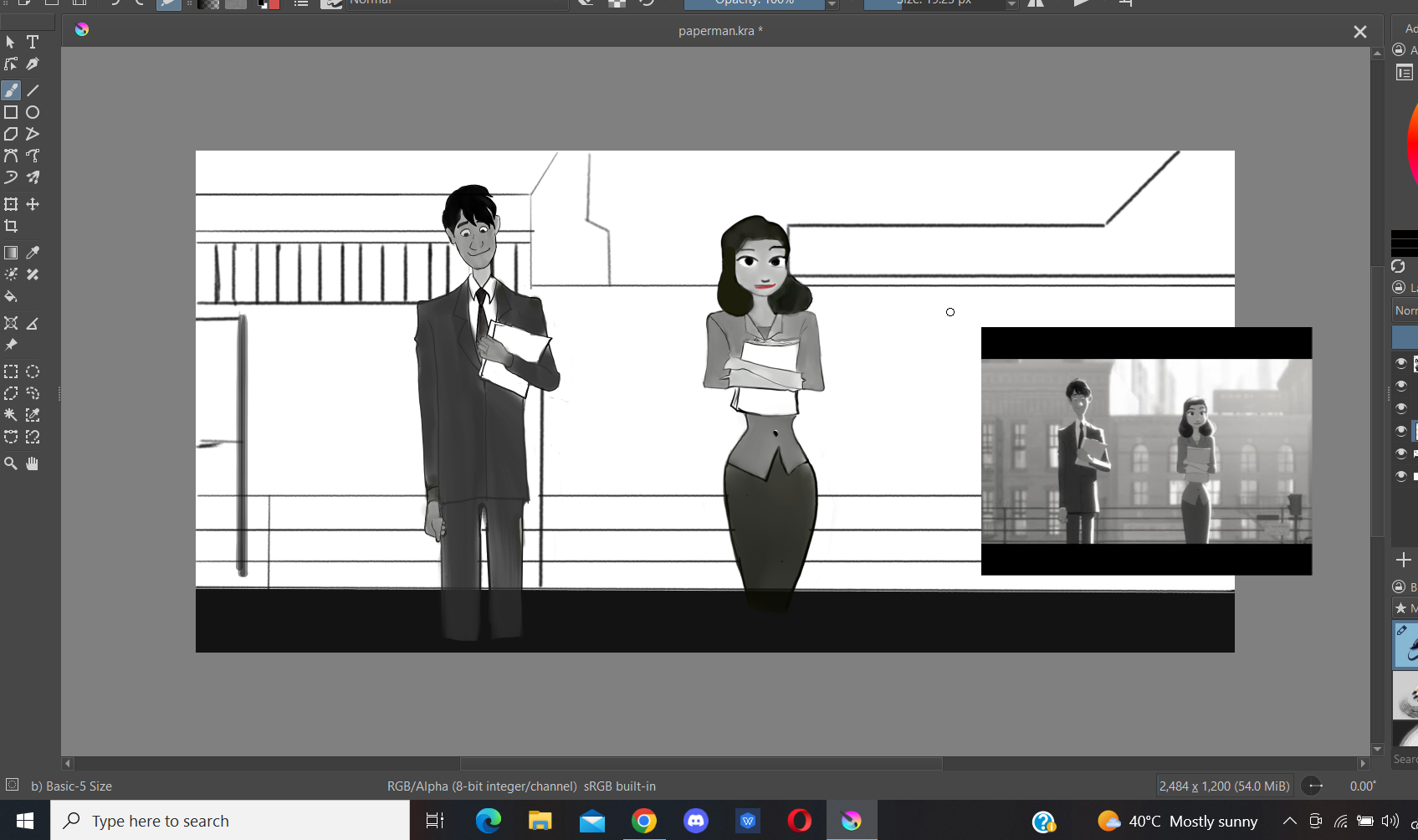Toggle visibility of the bottom layer
Image resolution: width=1418 pixels, height=840 pixels.
(1401, 476)
